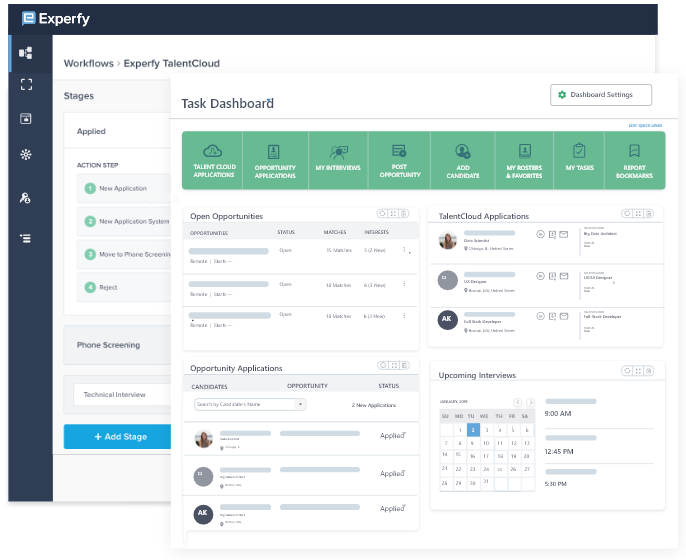
Task: Expand the TalentCloud Applications widget
Action: 638,214
